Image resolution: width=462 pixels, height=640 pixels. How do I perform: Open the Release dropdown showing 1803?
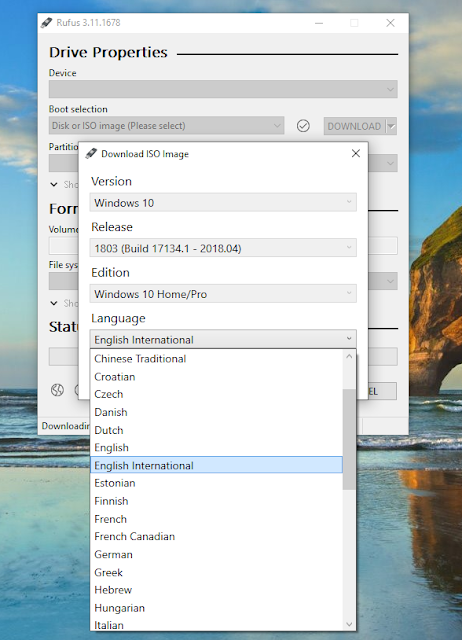point(223,248)
